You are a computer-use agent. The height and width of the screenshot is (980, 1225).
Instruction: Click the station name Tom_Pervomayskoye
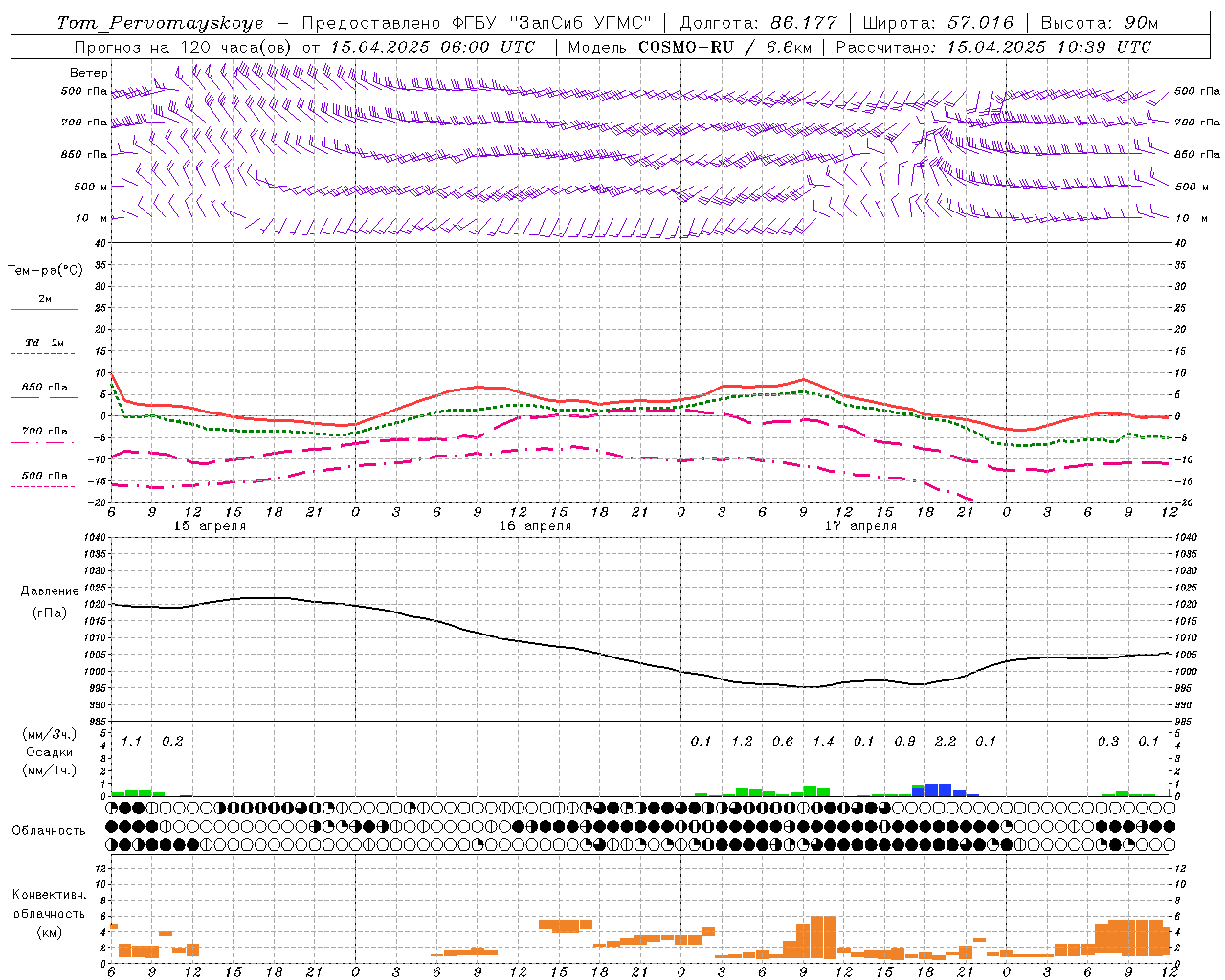point(160,23)
